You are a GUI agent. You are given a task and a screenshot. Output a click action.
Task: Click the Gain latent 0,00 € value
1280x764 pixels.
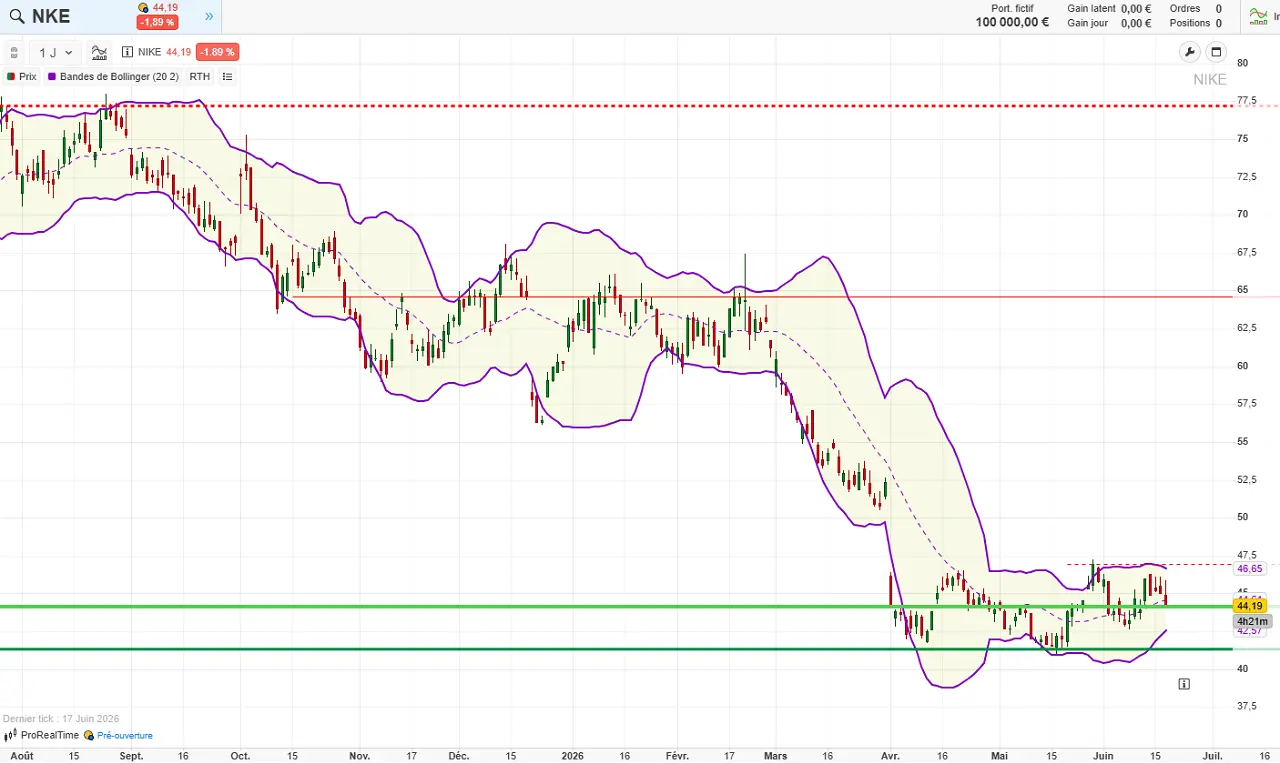(x=1136, y=8)
